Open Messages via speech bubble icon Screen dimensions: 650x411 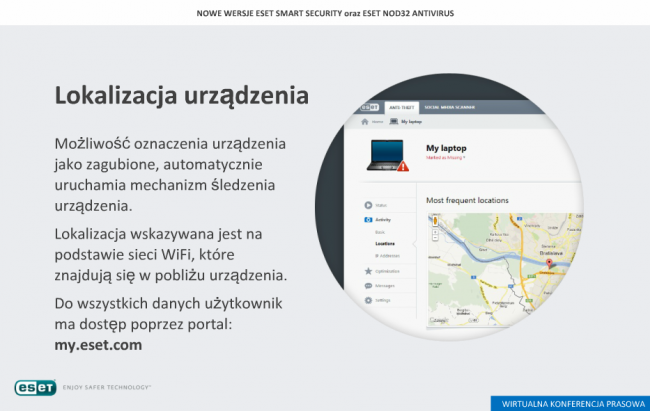pos(368,286)
